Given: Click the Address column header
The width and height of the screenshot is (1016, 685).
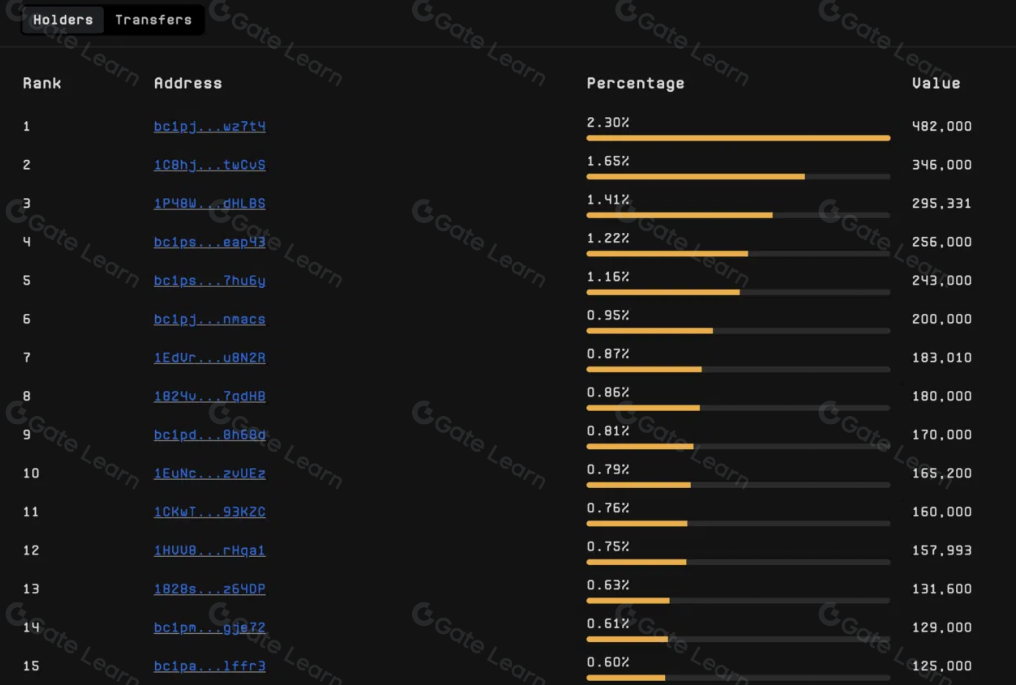Looking at the screenshot, I should [x=188, y=84].
